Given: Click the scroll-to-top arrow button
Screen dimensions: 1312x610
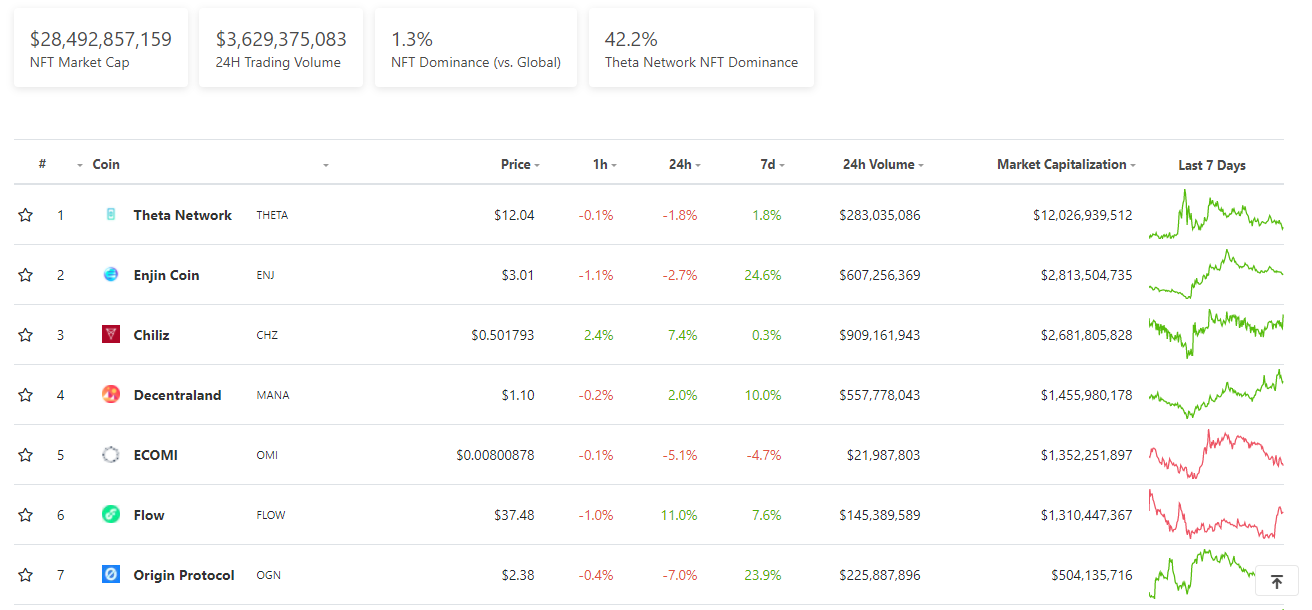Looking at the screenshot, I should [x=1277, y=581].
